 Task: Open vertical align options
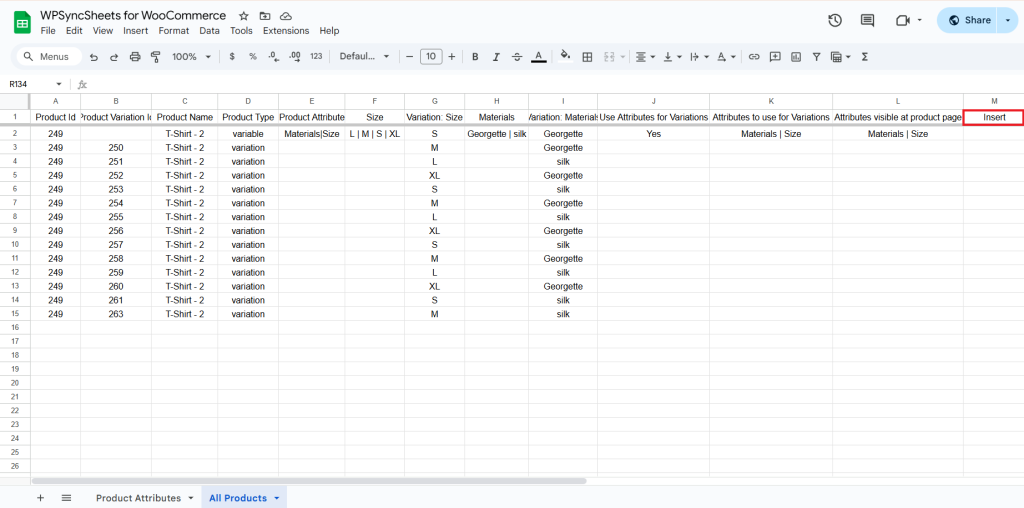pos(672,57)
